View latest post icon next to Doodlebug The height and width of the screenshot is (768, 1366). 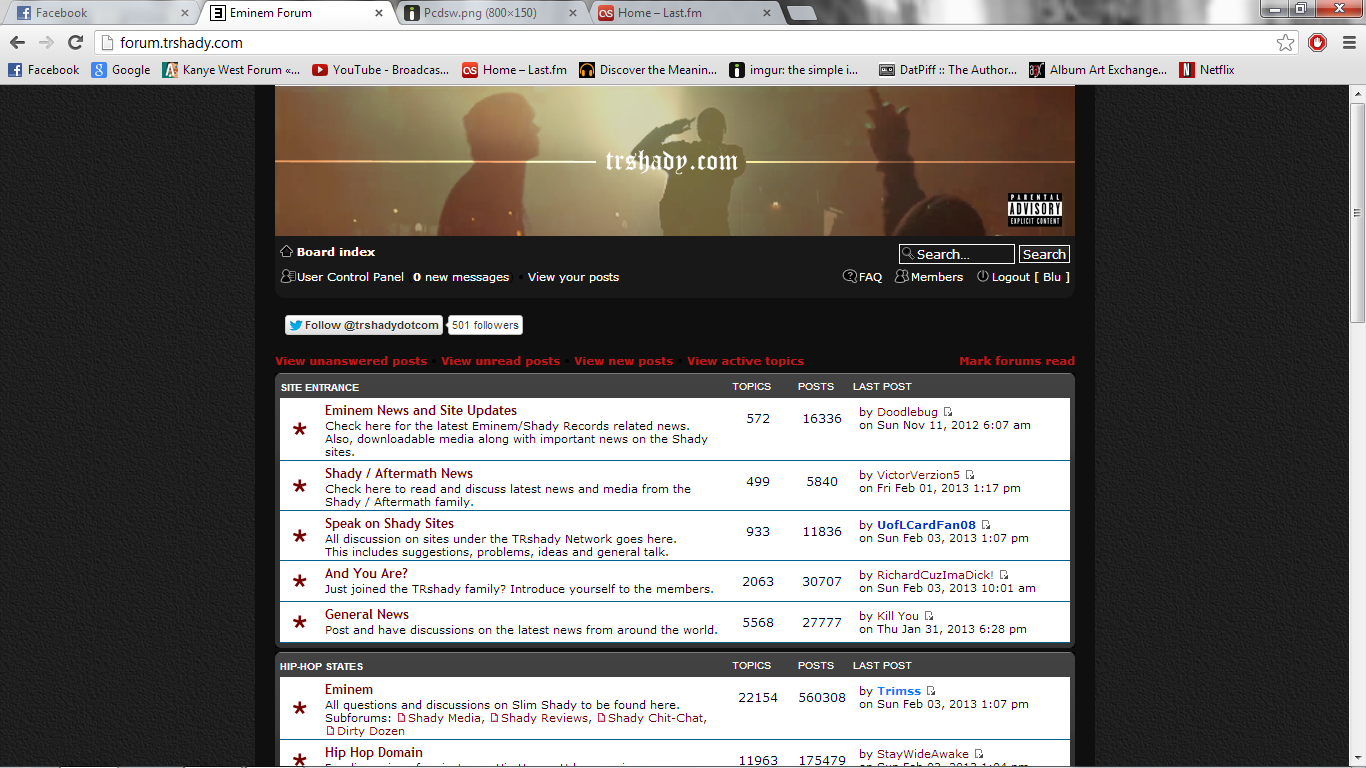(x=948, y=412)
